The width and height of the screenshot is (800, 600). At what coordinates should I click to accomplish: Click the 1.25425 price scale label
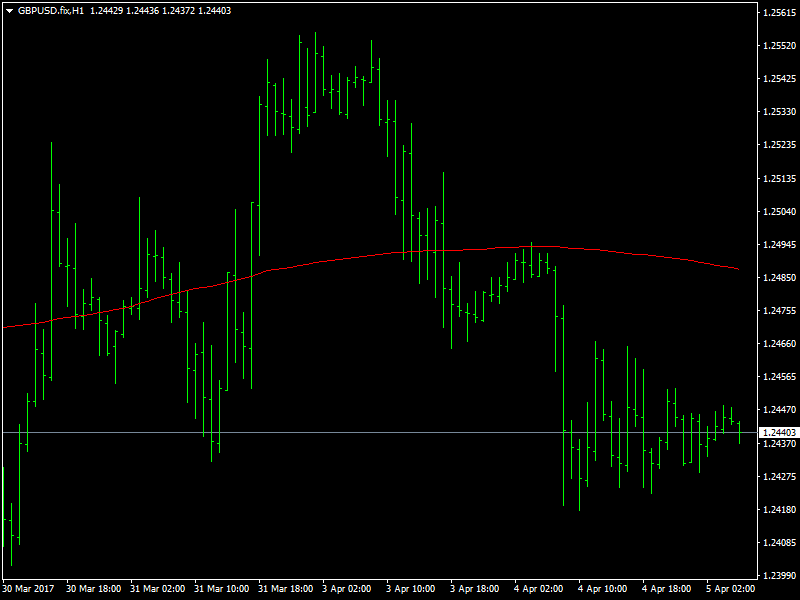(780, 79)
